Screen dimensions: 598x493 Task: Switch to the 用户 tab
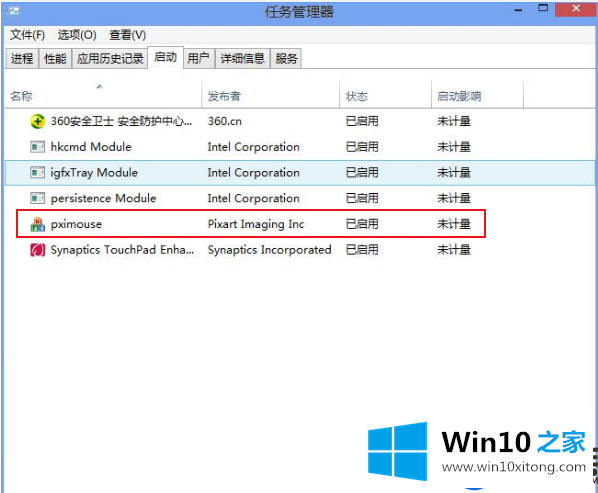pos(199,58)
